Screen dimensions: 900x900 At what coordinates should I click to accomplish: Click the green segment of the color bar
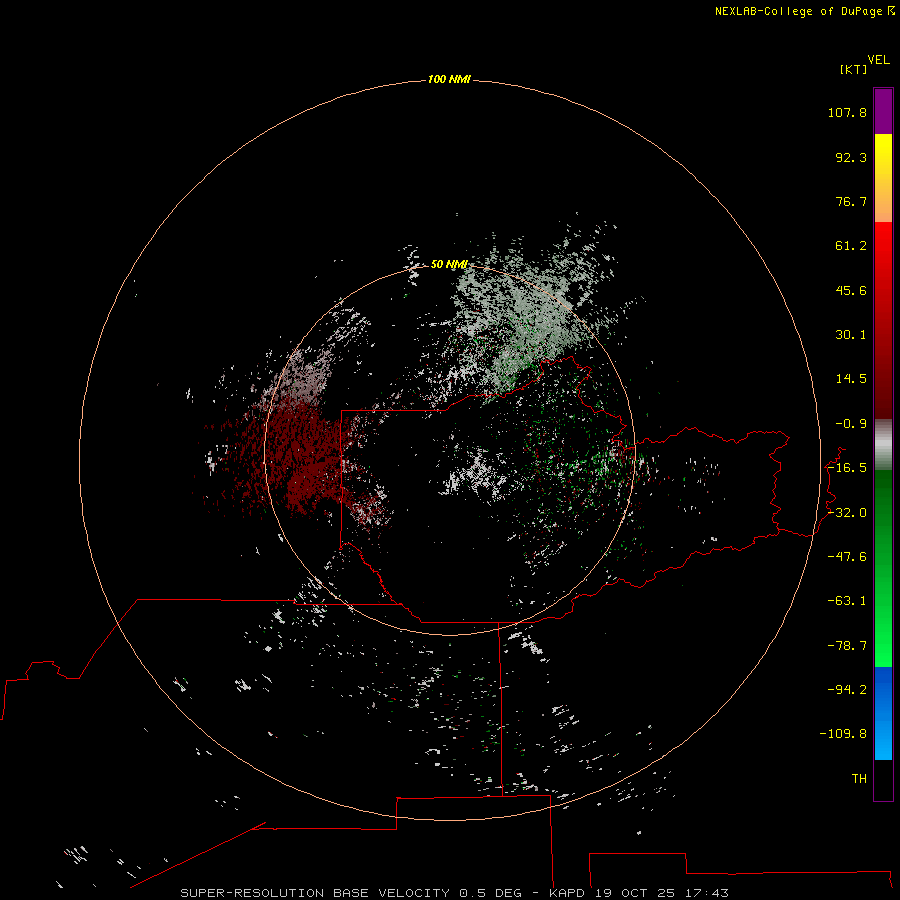pyautogui.click(x=883, y=568)
